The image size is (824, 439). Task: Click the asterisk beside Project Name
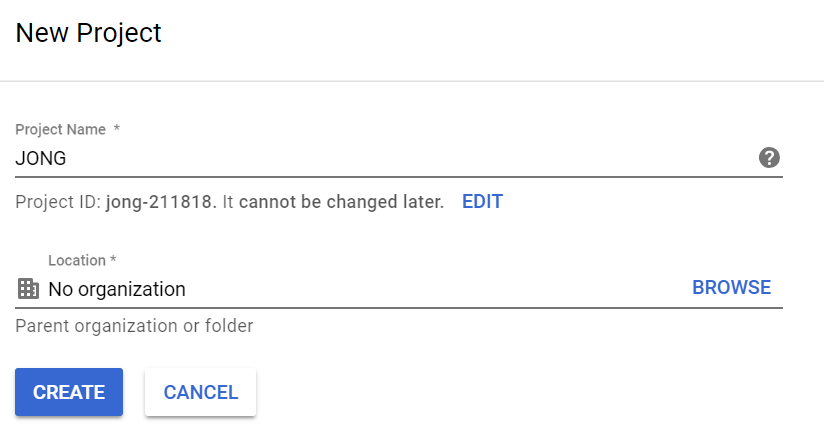point(117,130)
